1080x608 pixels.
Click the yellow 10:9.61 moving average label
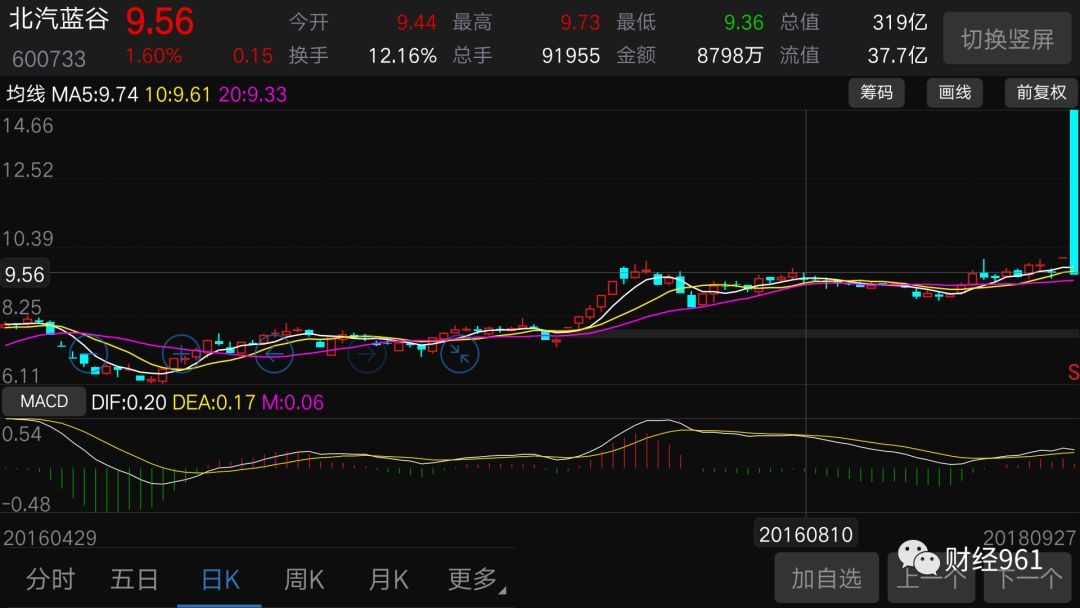point(178,94)
